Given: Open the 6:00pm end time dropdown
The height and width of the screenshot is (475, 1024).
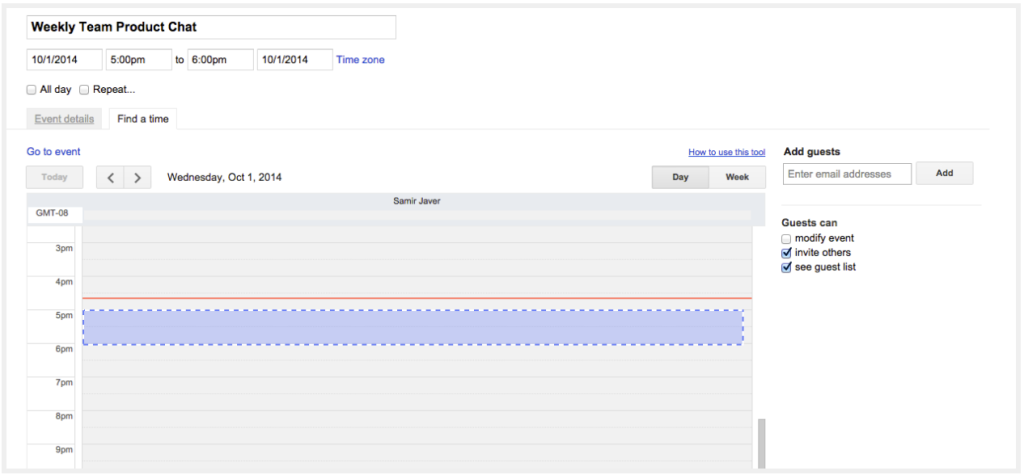Looking at the screenshot, I should coord(220,60).
